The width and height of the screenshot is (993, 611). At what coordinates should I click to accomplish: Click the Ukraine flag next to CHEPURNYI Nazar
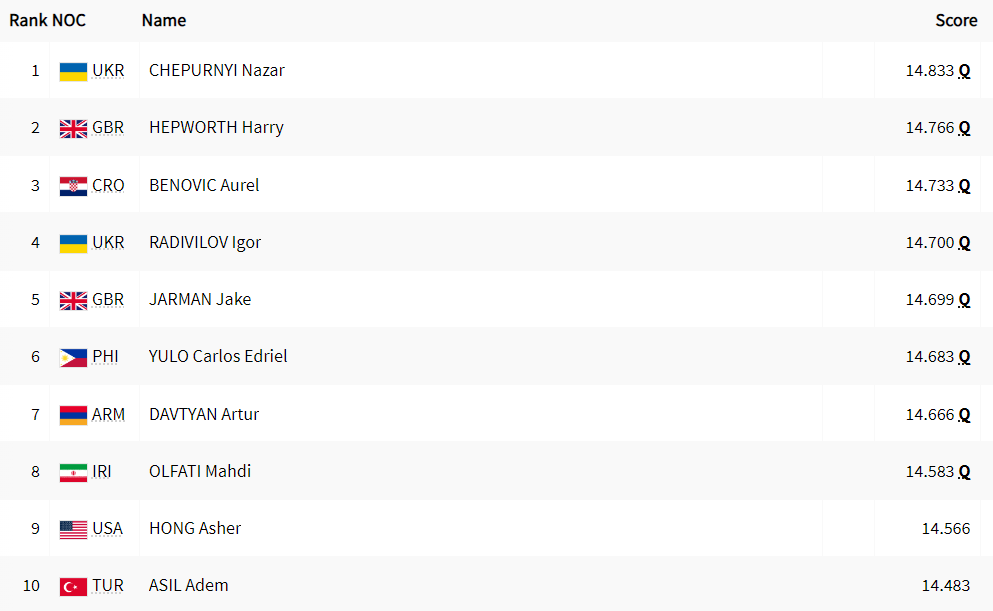(73, 72)
